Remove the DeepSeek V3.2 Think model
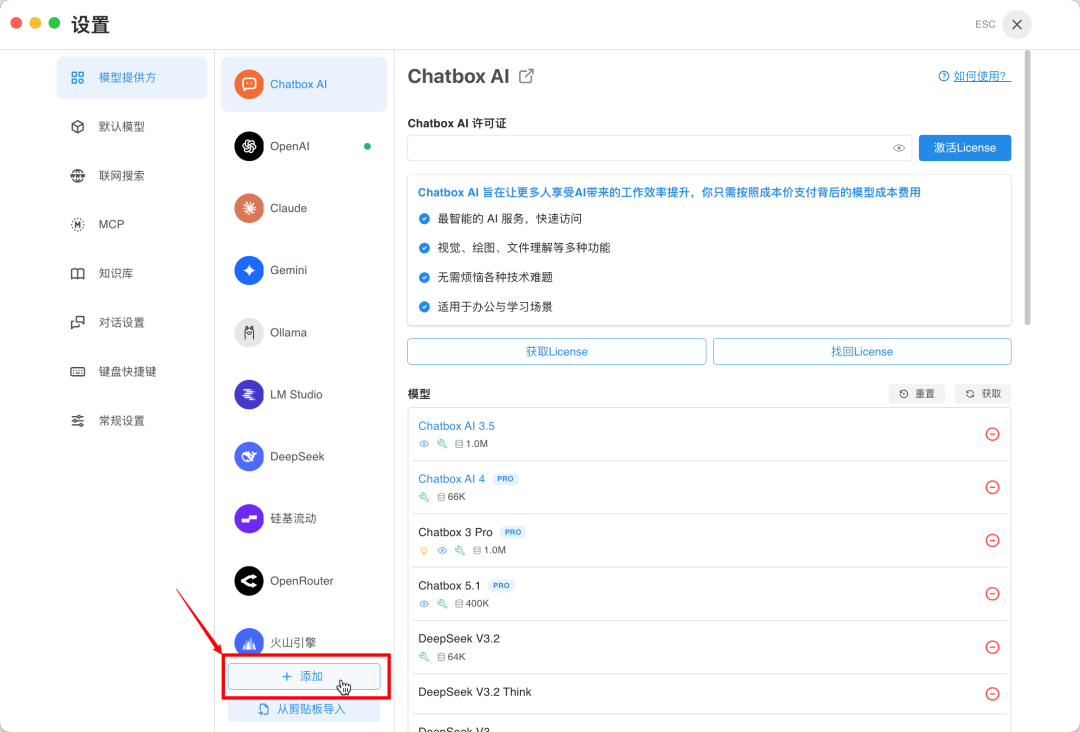This screenshot has width=1080, height=732. point(992,693)
